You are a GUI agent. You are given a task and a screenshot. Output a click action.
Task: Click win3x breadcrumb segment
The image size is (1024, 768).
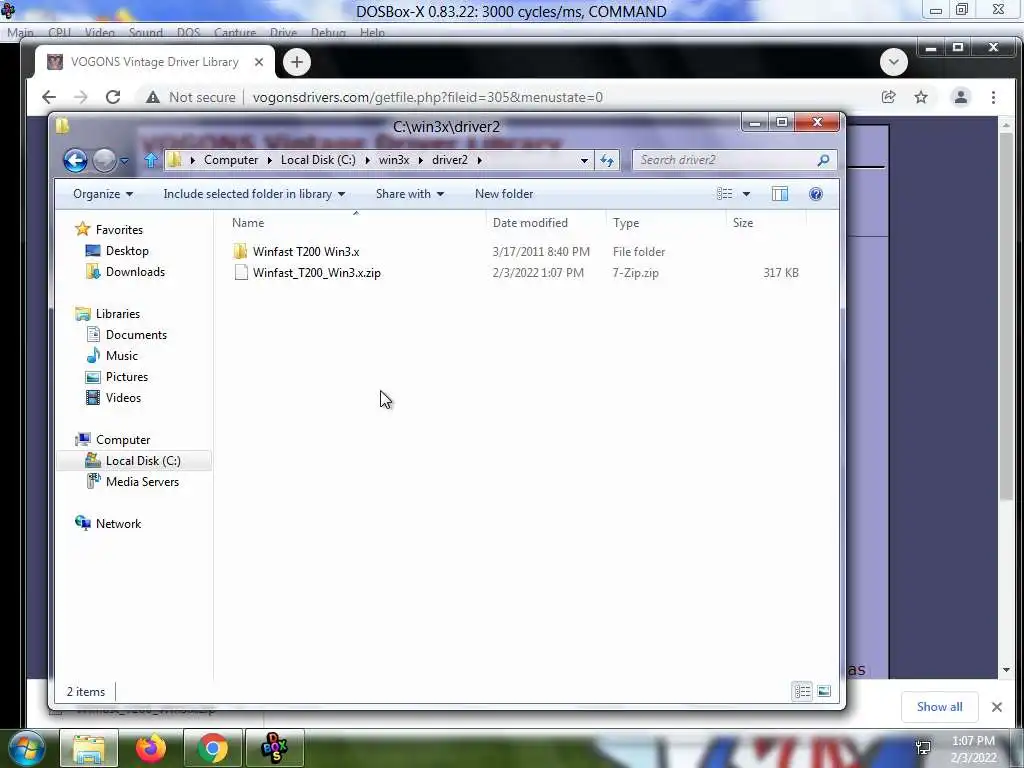[x=394, y=160]
